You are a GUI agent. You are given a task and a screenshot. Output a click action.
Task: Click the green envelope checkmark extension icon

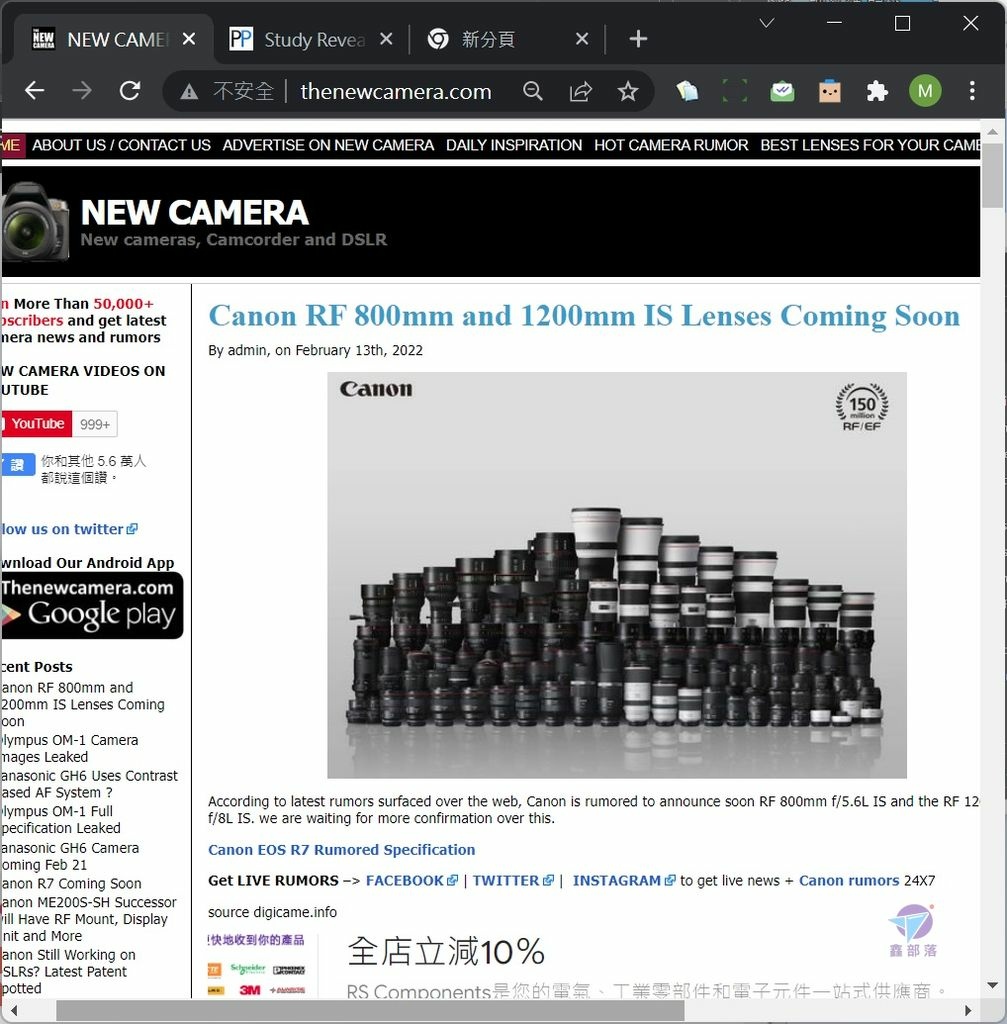point(782,91)
